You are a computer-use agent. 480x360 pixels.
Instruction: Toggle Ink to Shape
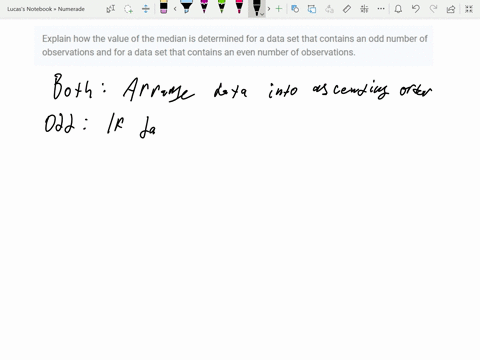[x=312, y=9]
